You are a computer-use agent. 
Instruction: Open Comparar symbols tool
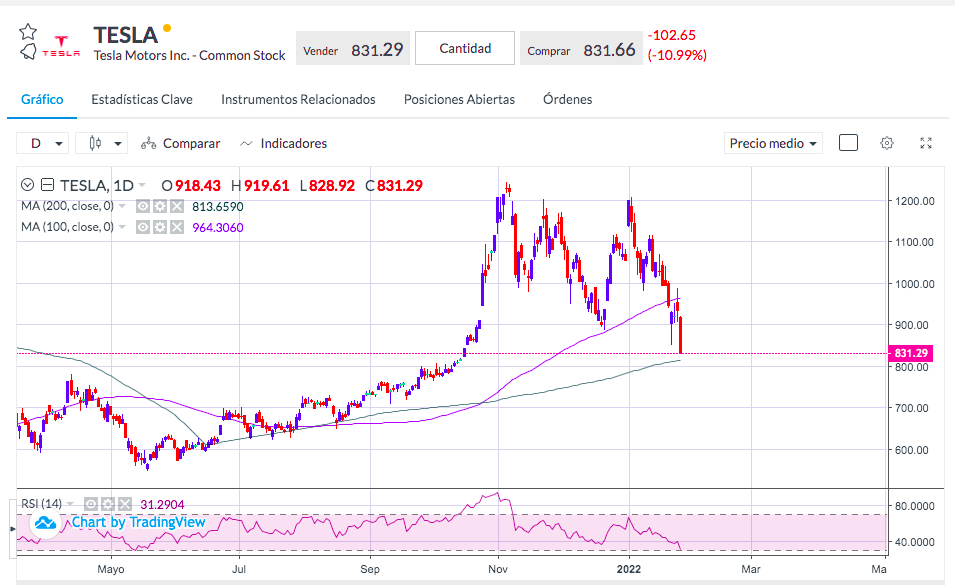point(180,144)
